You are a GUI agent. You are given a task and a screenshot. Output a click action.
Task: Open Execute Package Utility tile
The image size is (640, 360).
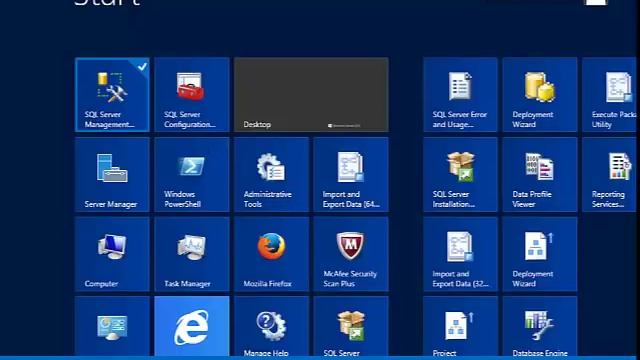[x=609, y=95]
